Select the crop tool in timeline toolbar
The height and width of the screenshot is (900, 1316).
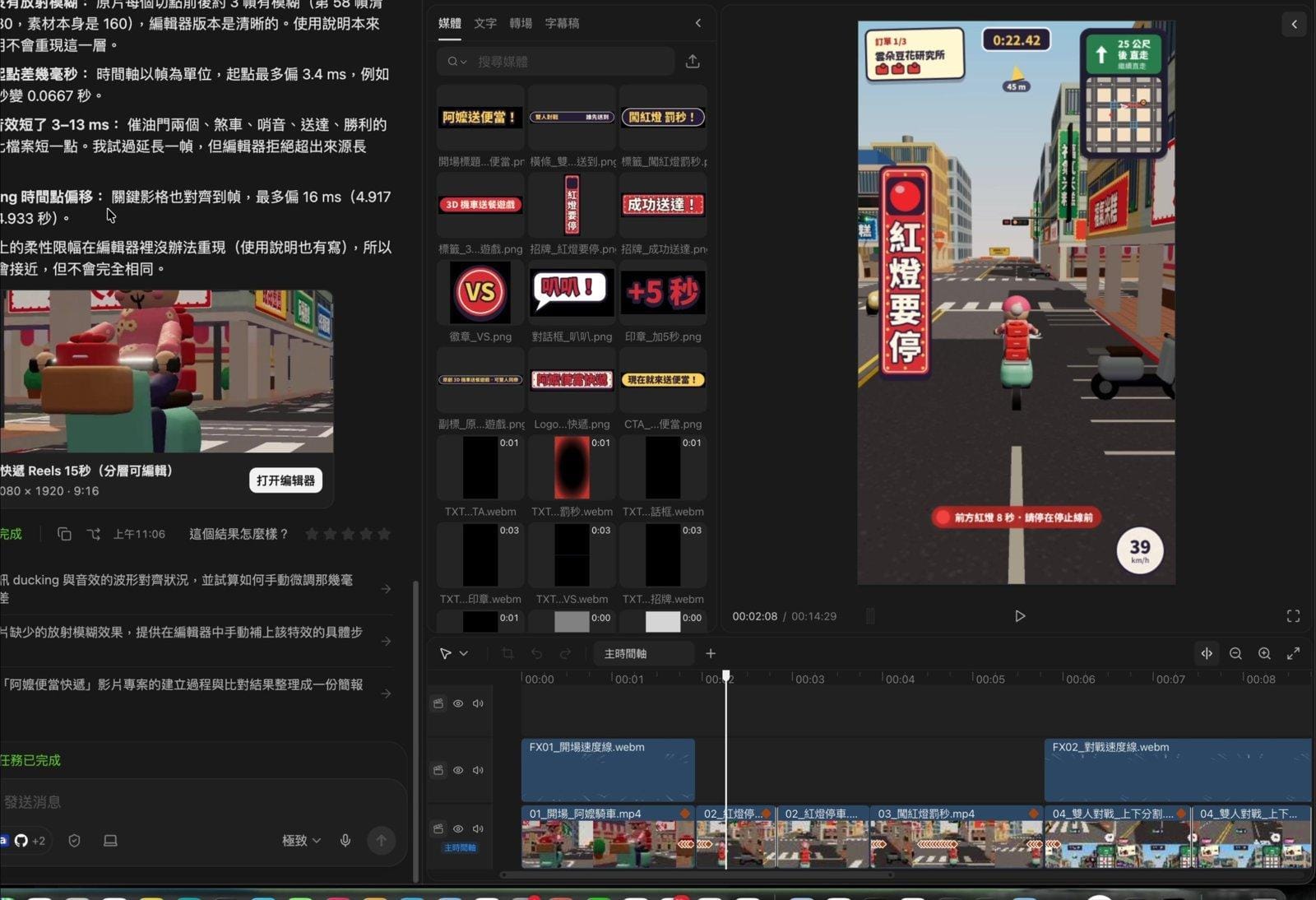coord(507,653)
